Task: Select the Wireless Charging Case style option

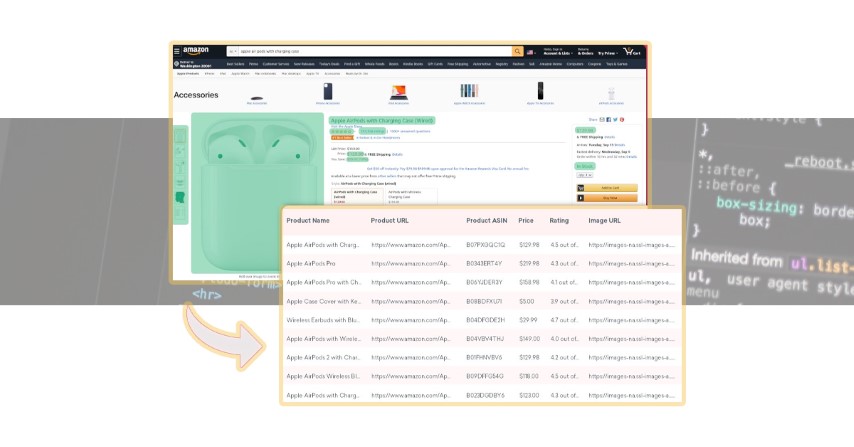Action: (x=412, y=197)
